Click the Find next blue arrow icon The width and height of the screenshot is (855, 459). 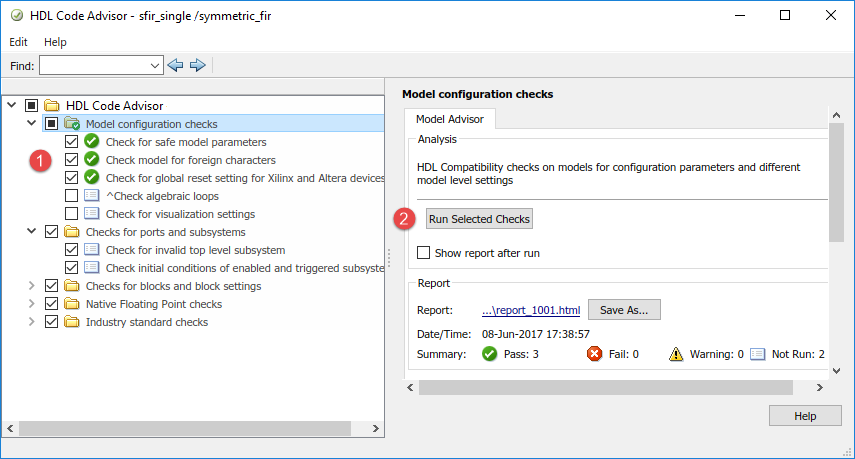(x=197, y=66)
